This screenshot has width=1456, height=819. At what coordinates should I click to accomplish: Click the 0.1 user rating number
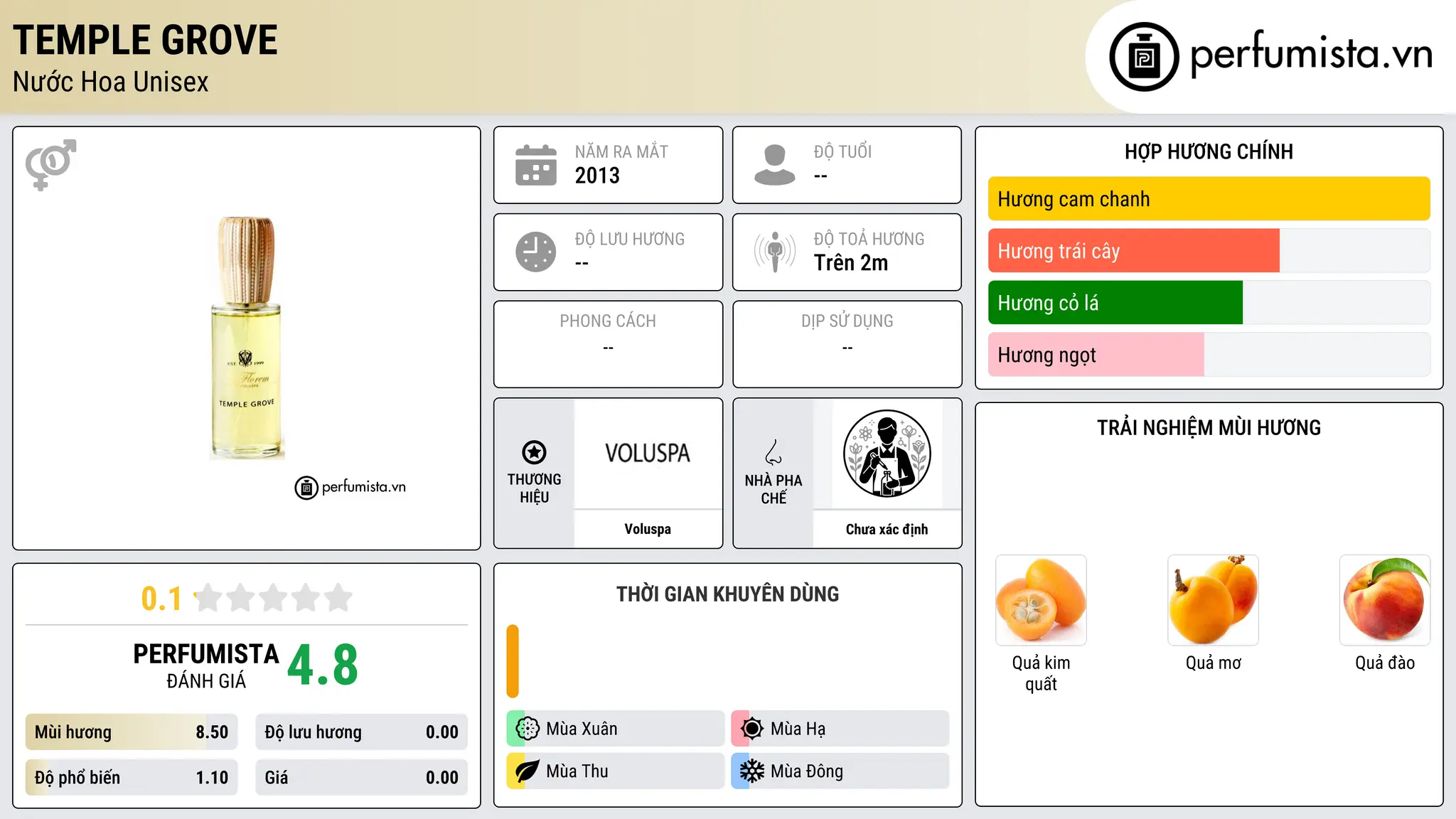pos(161,599)
